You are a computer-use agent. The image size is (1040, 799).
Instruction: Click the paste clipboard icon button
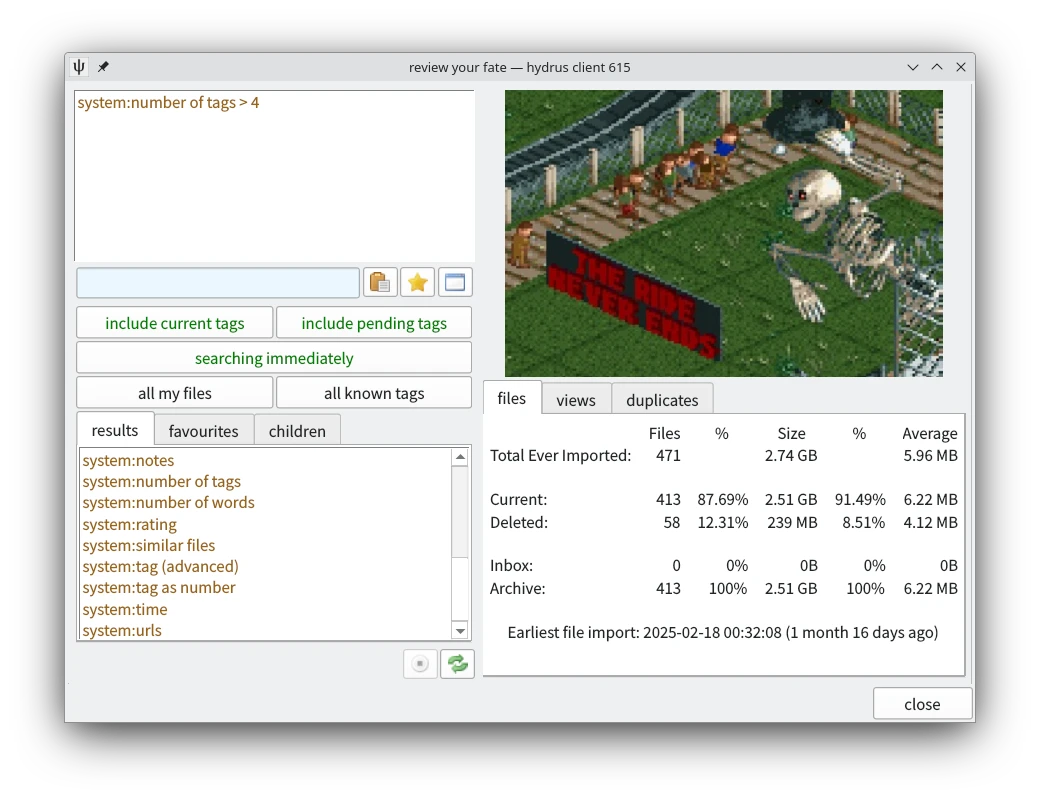(x=380, y=283)
